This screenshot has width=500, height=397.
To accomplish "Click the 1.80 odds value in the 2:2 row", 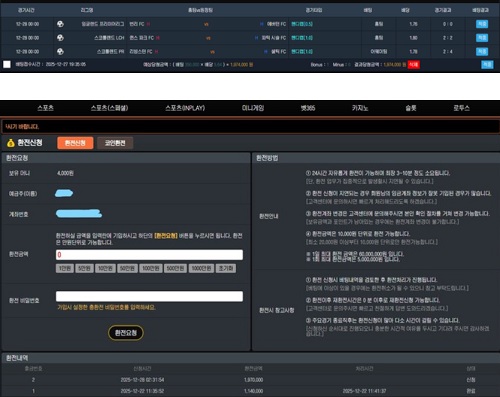I will point(413,38).
